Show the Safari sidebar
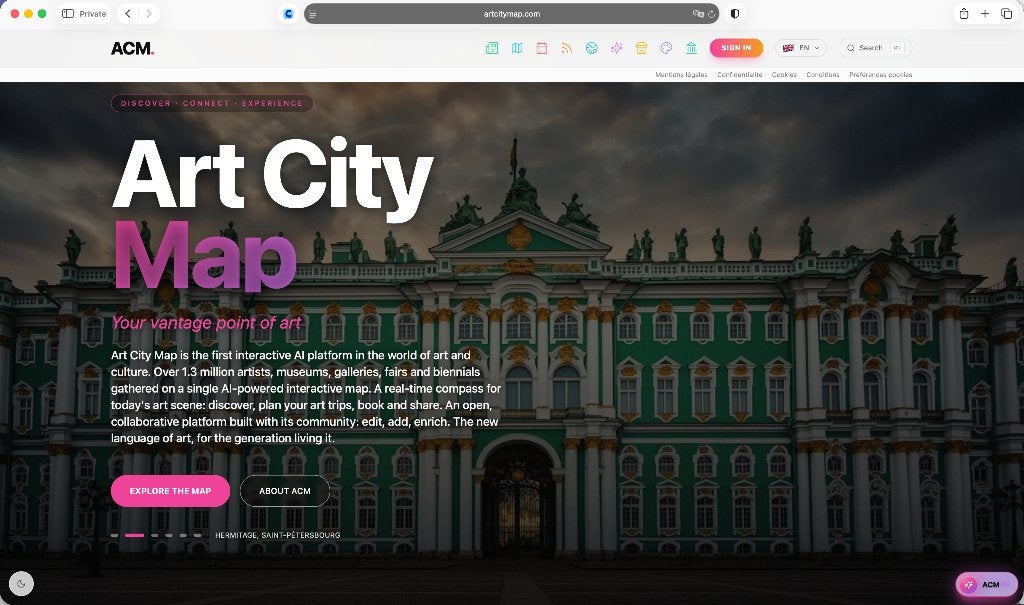The width and height of the screenshot is (1024, 605). pos(68,14)
